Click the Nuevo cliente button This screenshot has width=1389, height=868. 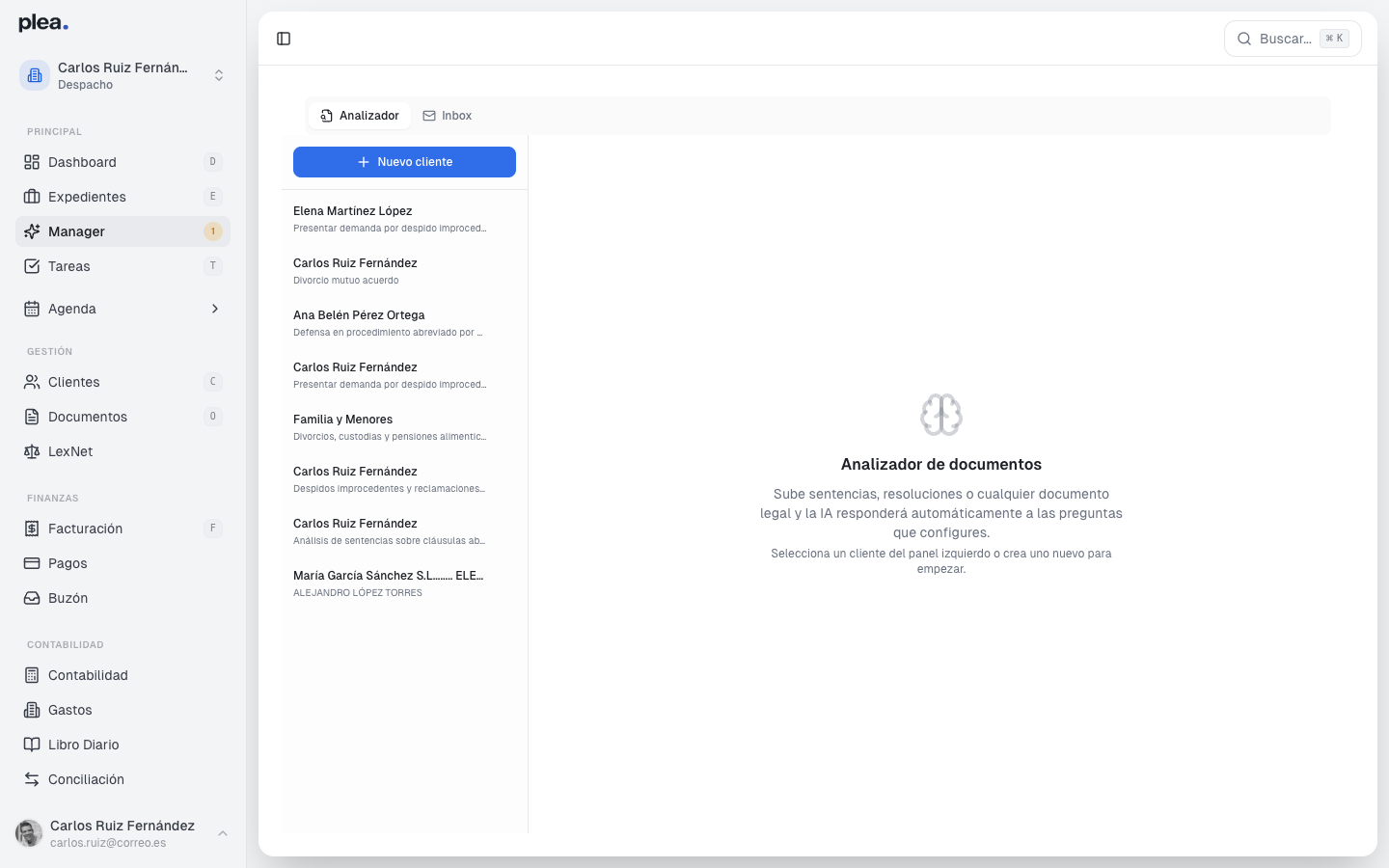[x=404, y=161]
